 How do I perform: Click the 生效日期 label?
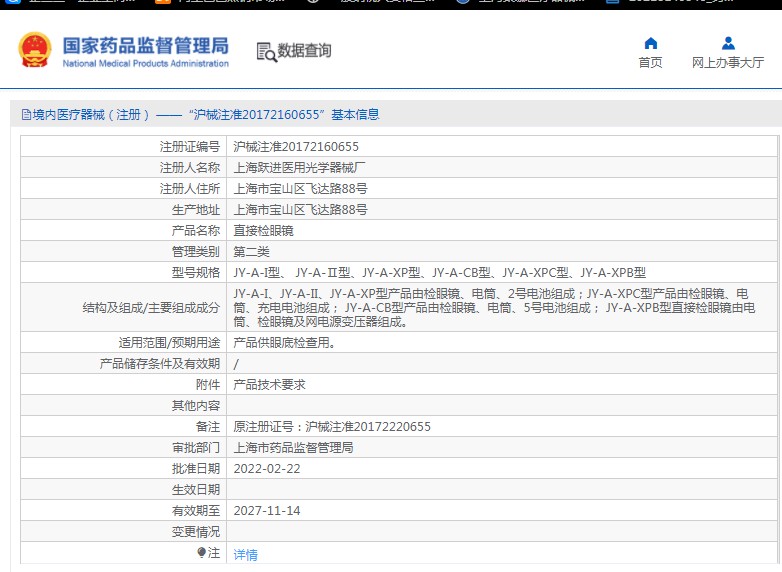coord(196,490)
